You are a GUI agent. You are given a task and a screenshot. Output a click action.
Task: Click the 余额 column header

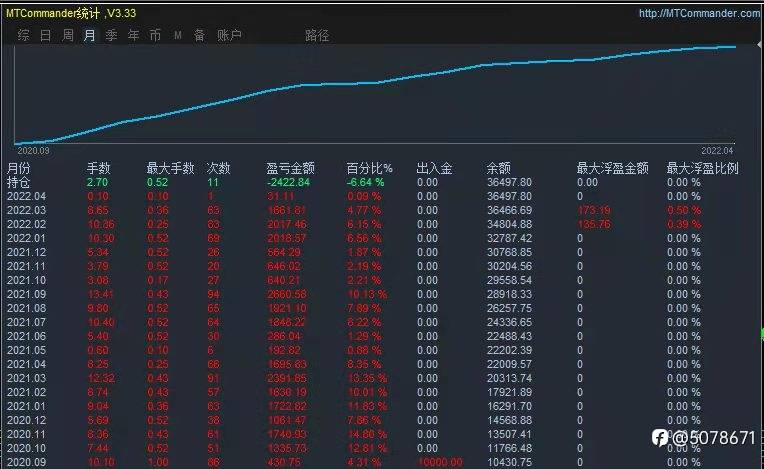[x=498, y=169]
